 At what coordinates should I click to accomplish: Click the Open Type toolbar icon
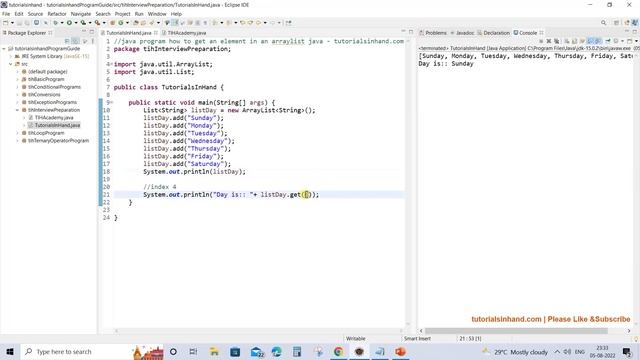pyautogui.click(x=136, y=23)
